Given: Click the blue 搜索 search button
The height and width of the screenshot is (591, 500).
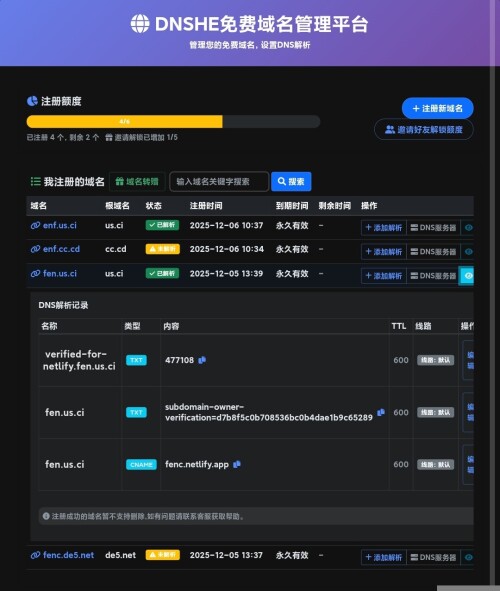Looking at the screenshot, I should tap(291, 182).
